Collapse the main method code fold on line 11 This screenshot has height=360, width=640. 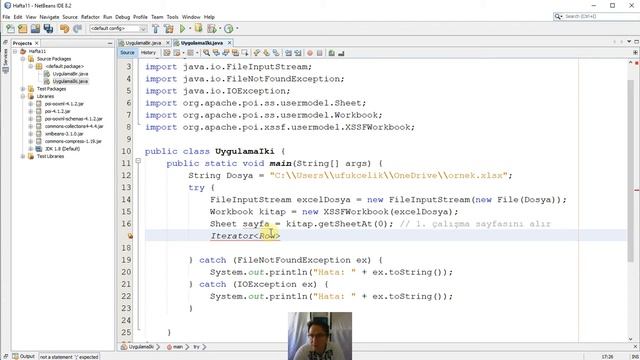[138, 161]
